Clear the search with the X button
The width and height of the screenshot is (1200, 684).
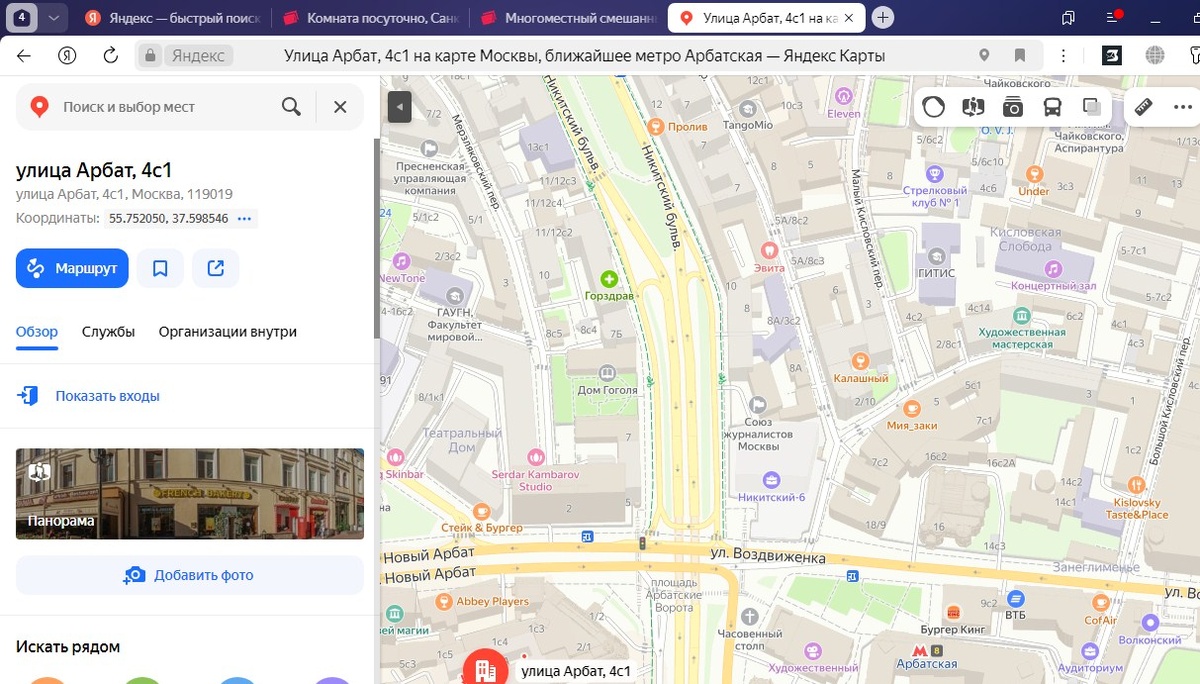pyautogui.click(x=340, y=107)
